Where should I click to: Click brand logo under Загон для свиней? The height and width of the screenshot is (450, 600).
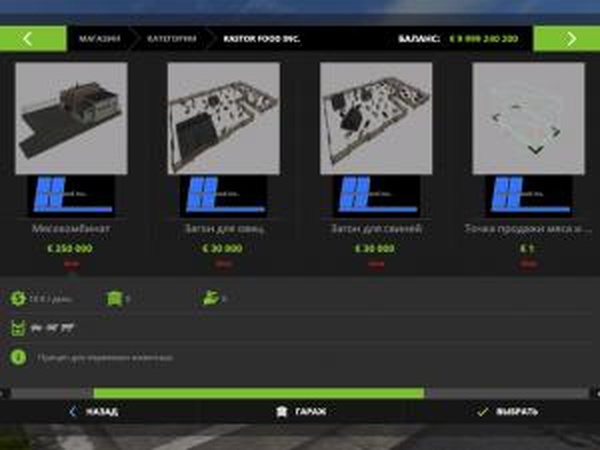(x=376, y=195)
